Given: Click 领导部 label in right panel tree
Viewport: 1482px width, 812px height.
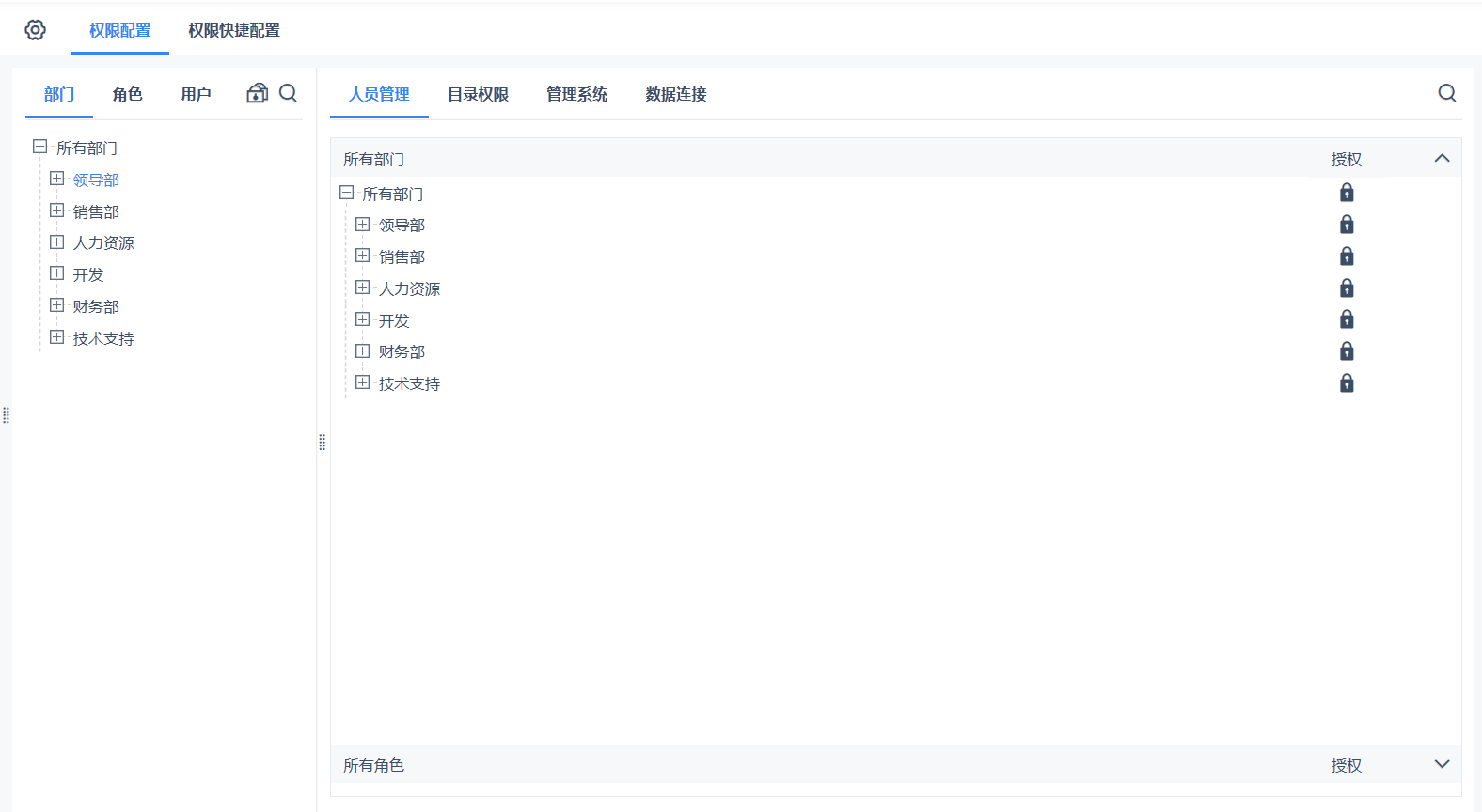Looking at the screenshot, I should click(402, 226).
